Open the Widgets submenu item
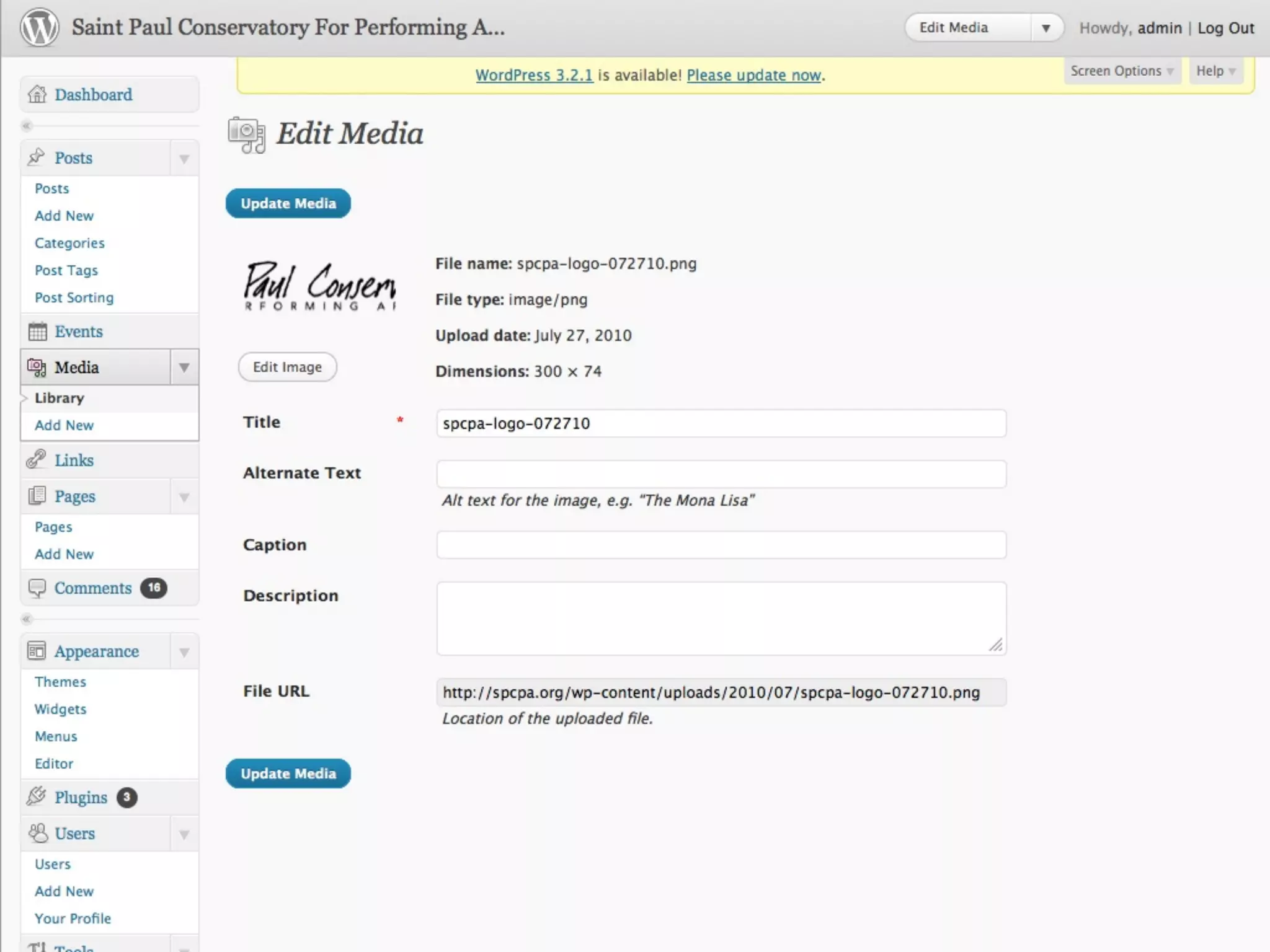1270x952 pixels. click(x=61, y=709)
